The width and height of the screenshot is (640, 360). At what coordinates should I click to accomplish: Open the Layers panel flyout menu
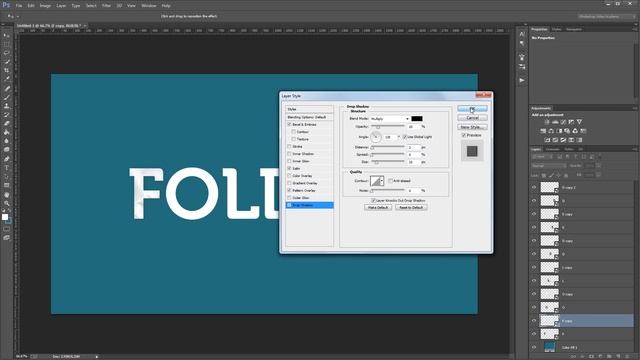(635, 149)
